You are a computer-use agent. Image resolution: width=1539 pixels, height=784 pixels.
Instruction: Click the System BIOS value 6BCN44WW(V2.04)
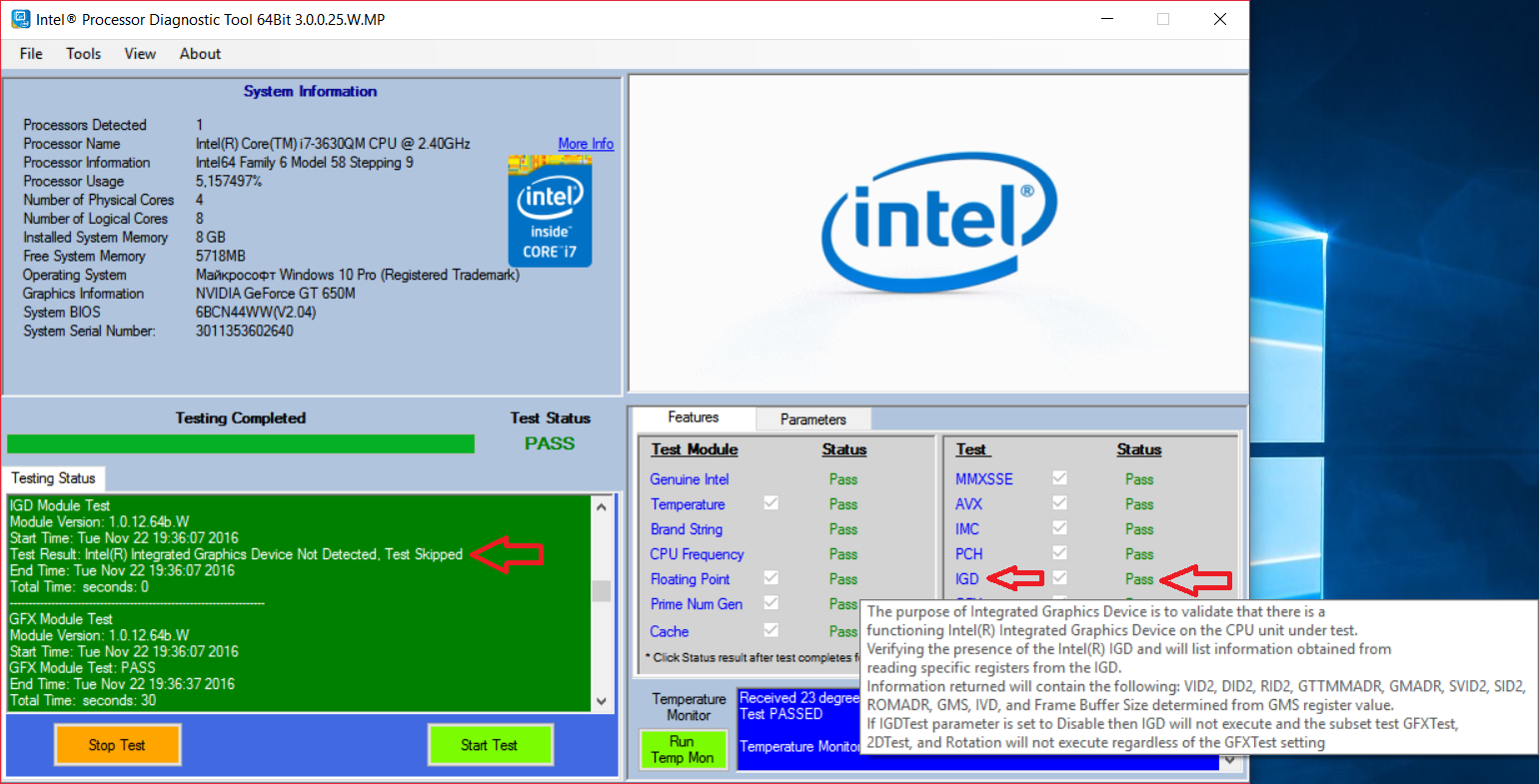pyautogui.click(x=256, y=313)
